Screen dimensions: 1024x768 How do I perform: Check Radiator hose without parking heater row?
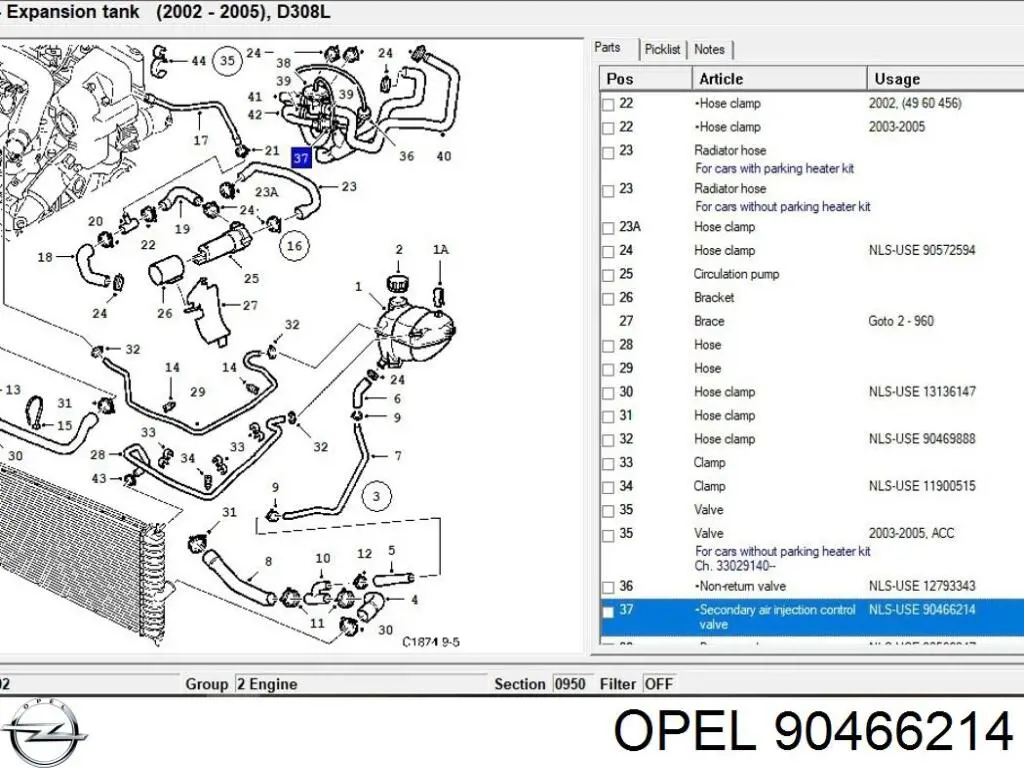click(608, 190)
